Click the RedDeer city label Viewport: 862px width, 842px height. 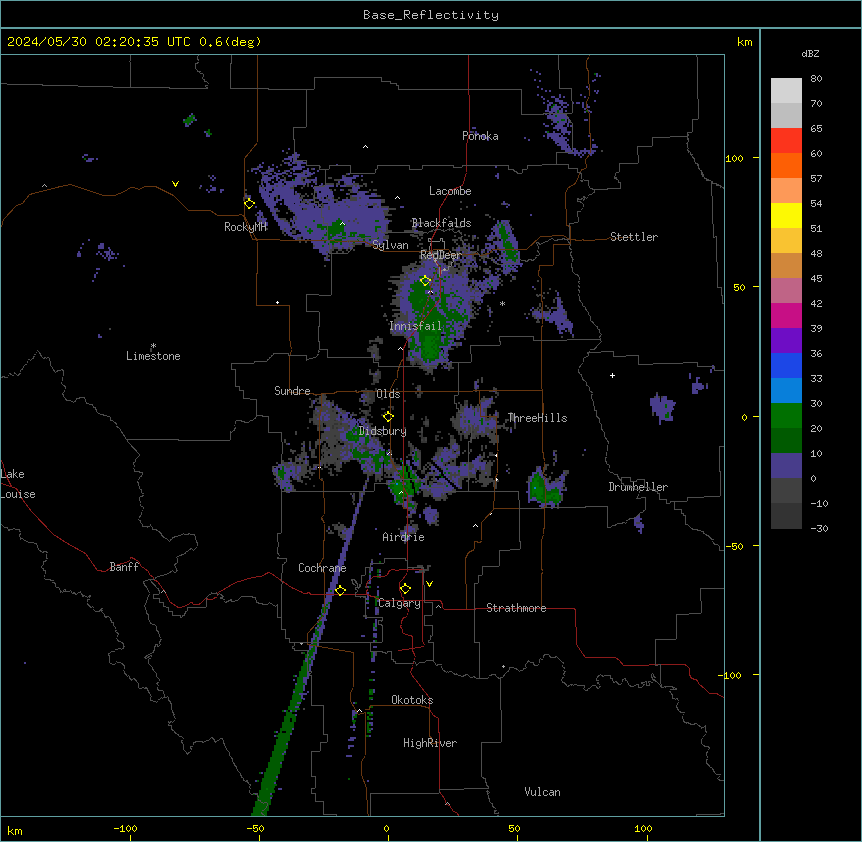(x=441, y=255)
